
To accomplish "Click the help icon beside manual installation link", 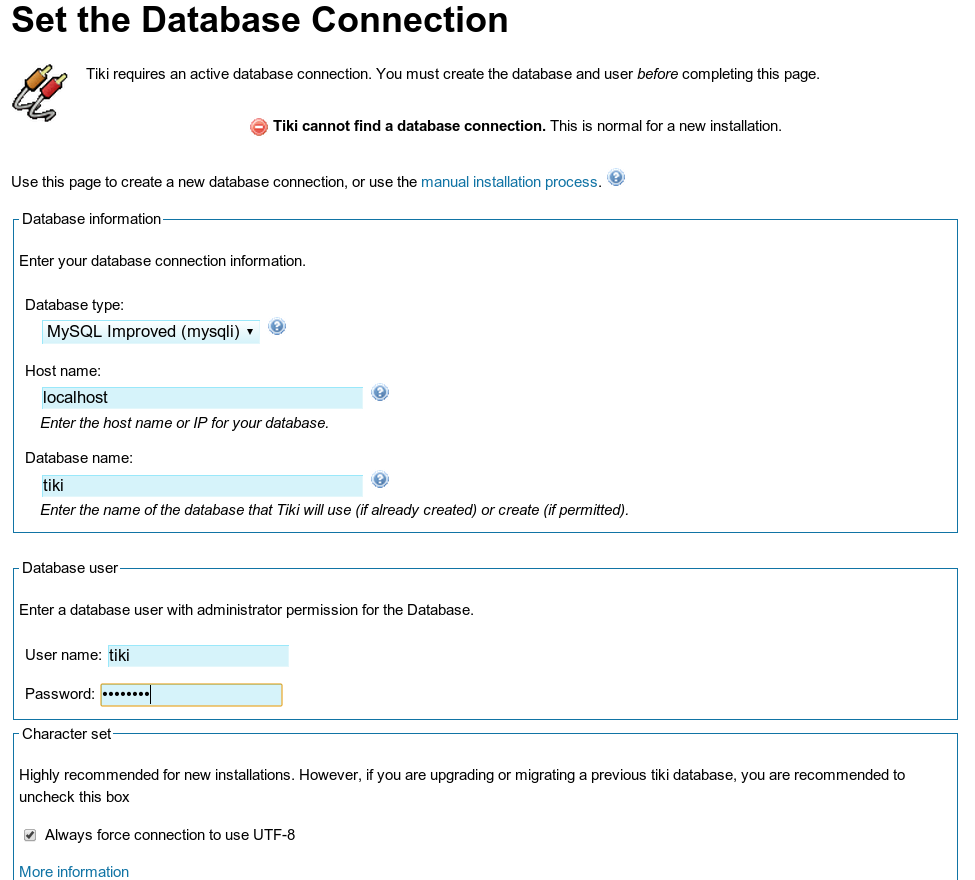I will (616, 179).
